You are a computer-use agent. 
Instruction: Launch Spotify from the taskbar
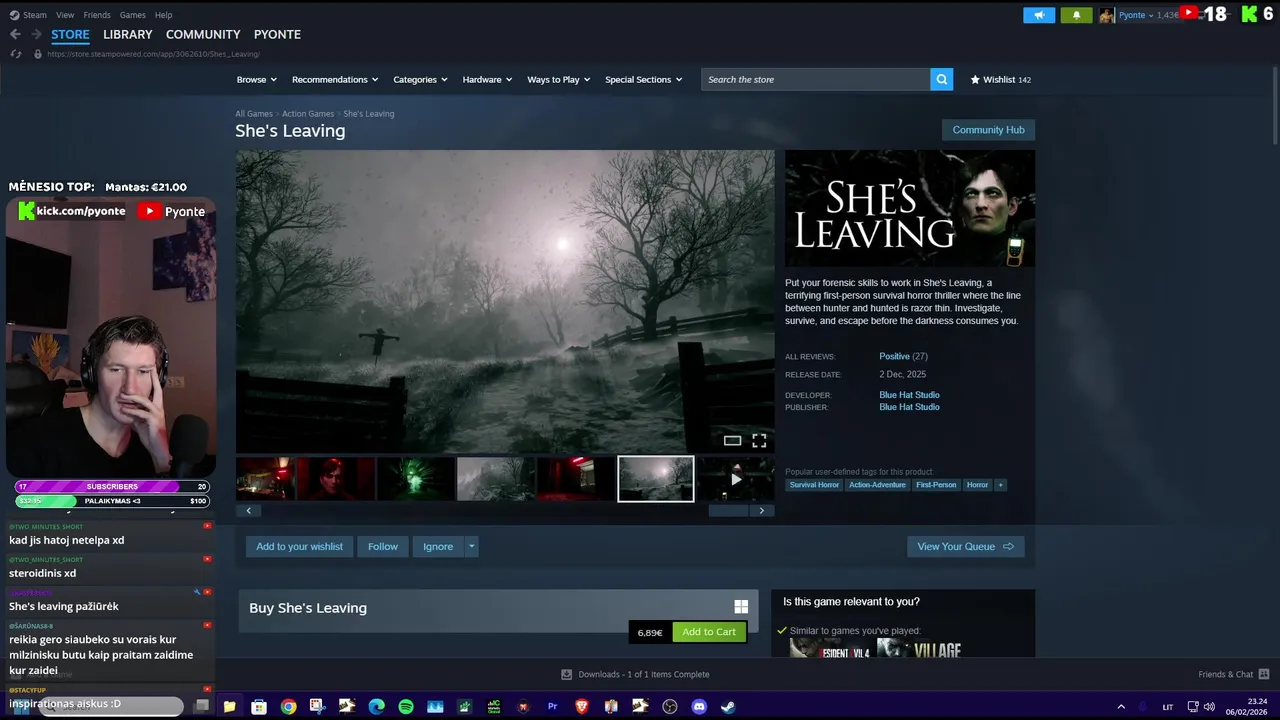tap(406, 706)
